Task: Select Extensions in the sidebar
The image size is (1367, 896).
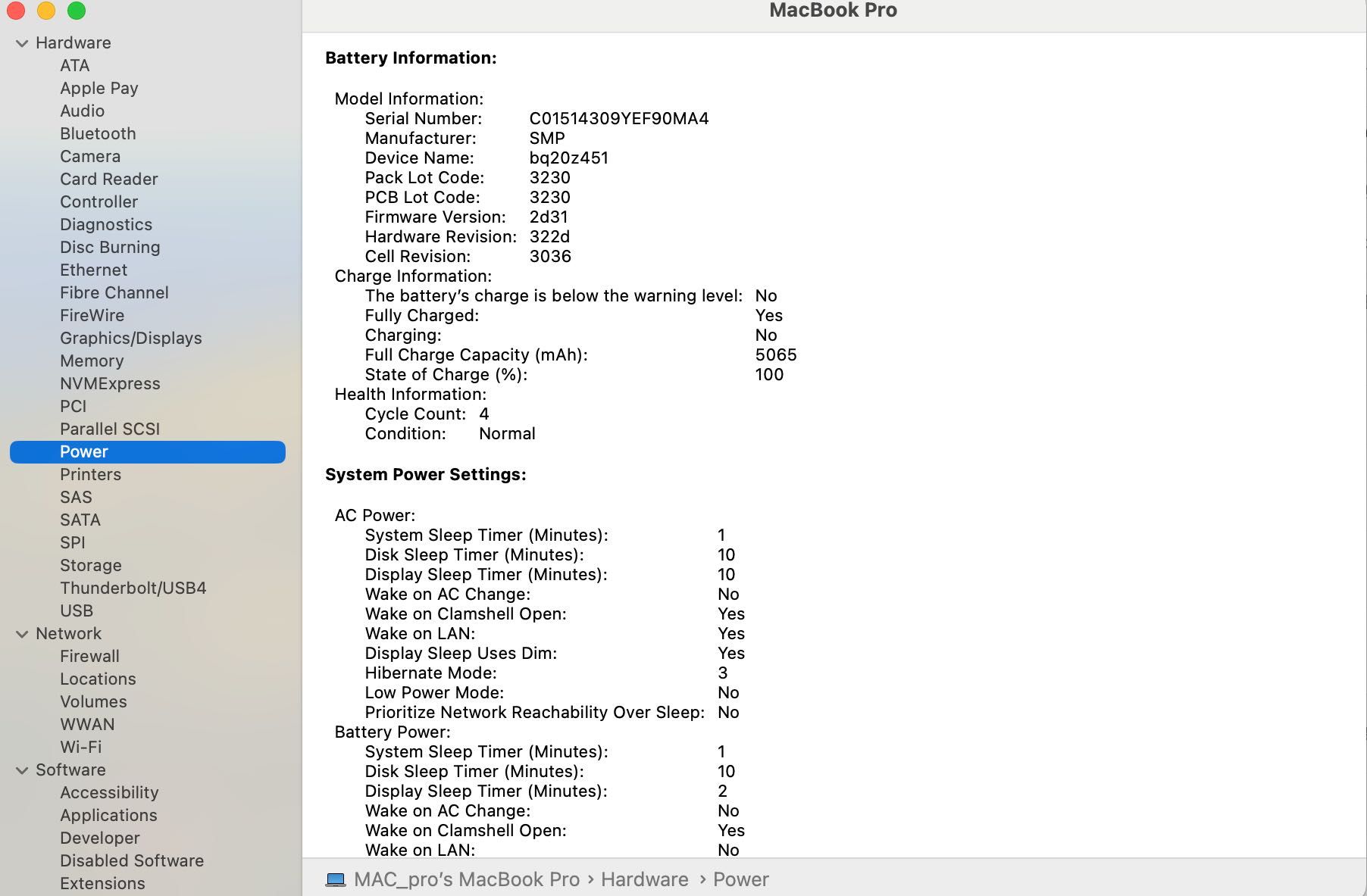Action: [x=102, y=884]
